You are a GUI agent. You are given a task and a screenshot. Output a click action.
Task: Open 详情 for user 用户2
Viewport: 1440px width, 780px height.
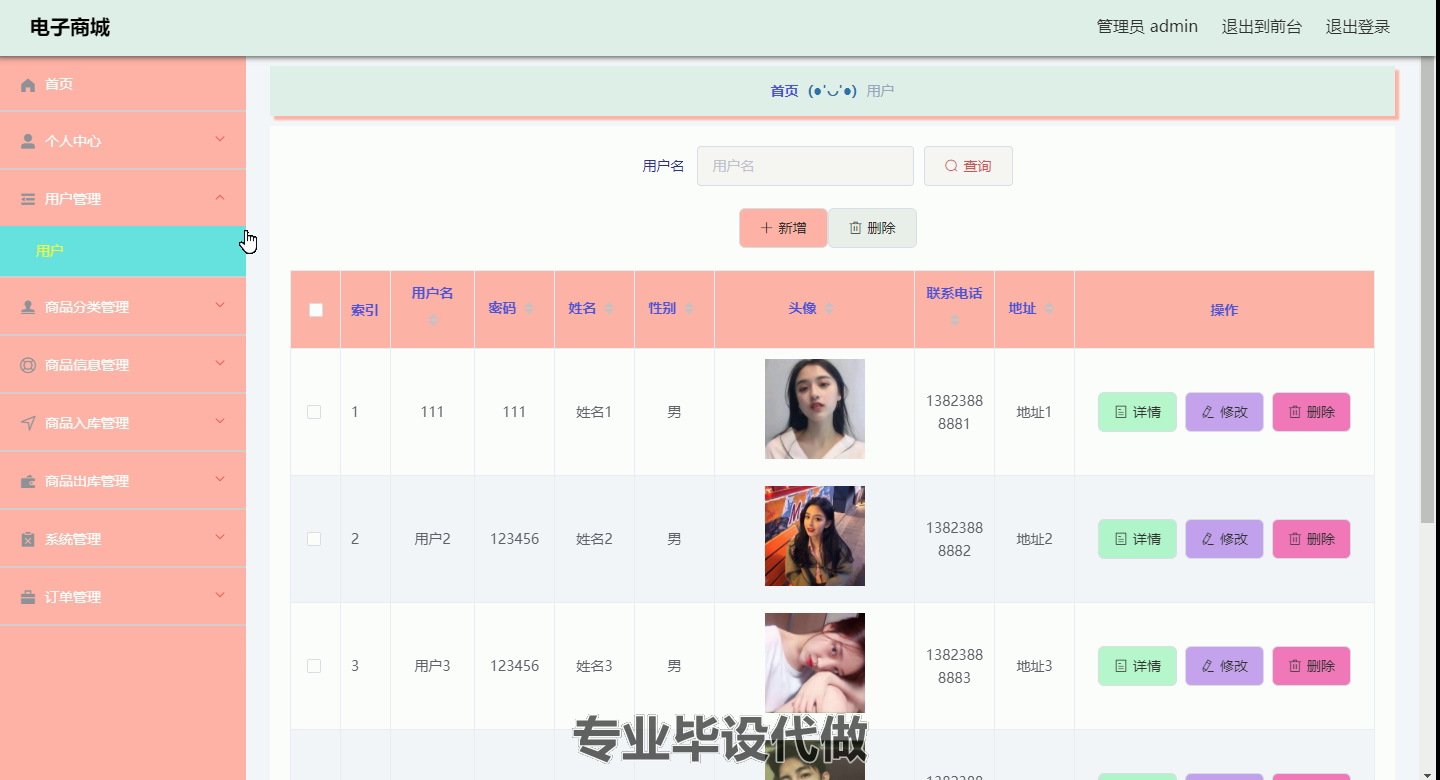[1137, 539]
